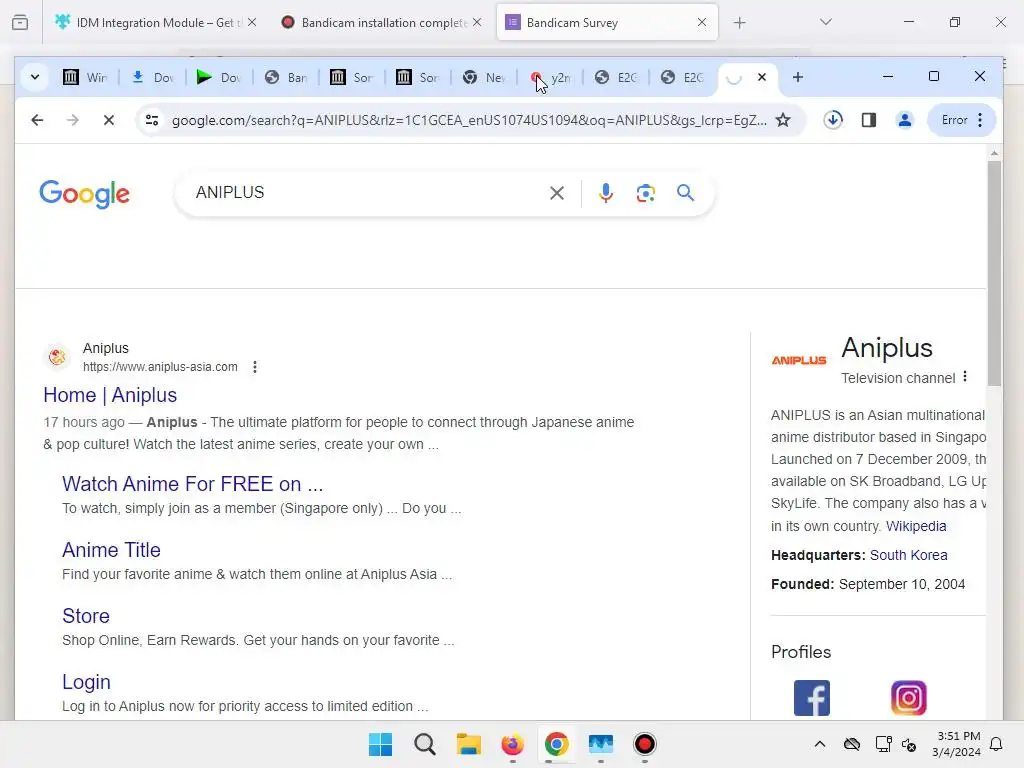This screenshot has width=1024, height=768.
Task: Open the 'Home | Aniplus' search result
Action: (x=110, y=395)
